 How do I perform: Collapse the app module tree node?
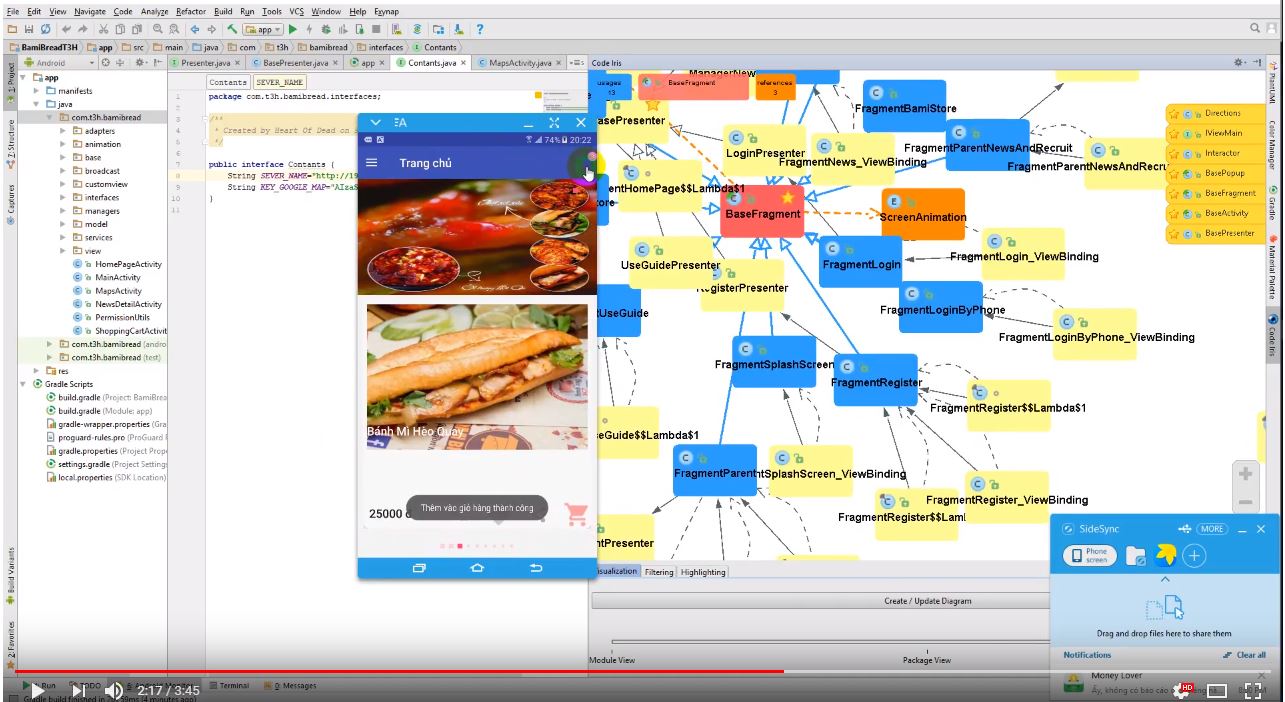click(x=25, y=77)
